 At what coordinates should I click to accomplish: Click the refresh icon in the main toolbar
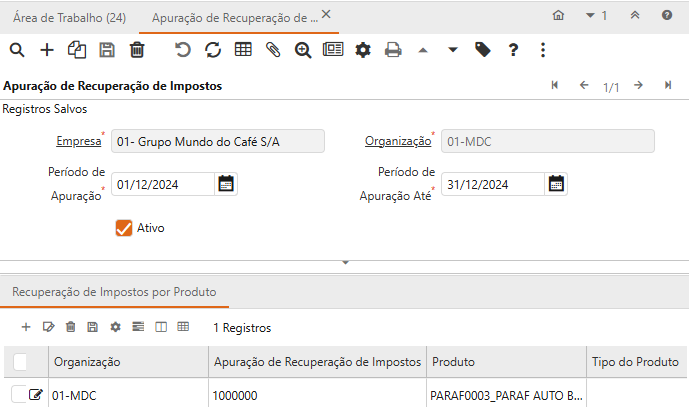[x=212, y=50]
